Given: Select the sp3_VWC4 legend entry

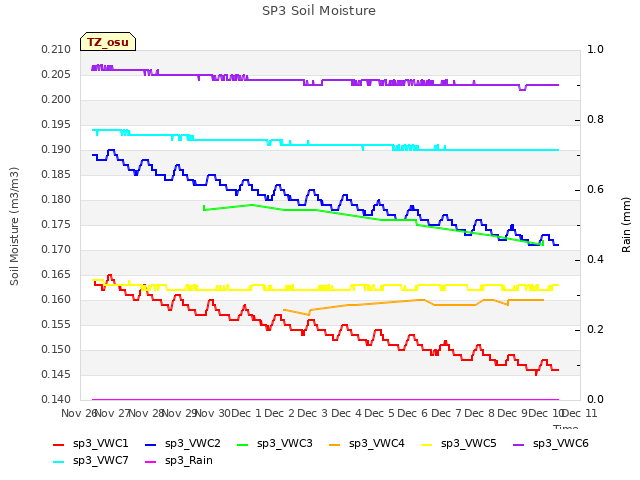Looking at the screenshot, I should (x=367, y=444).
